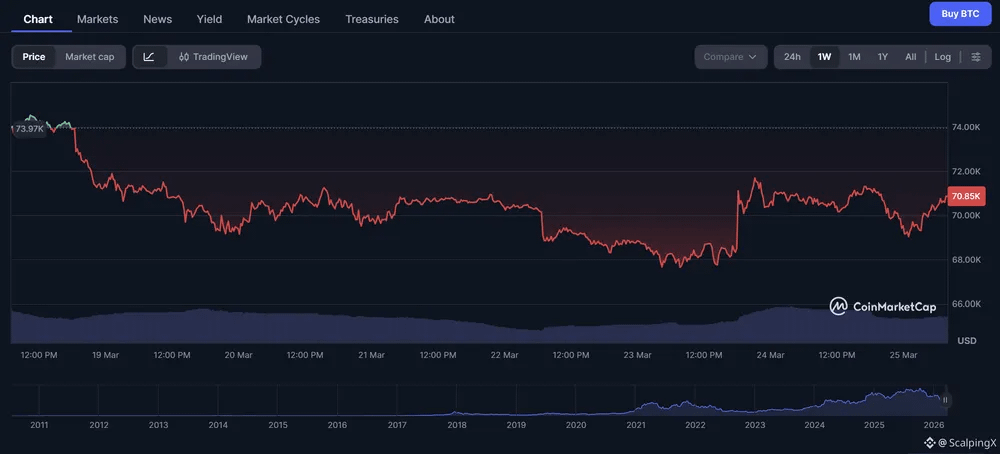This screenshot has width=1000, height=454.
Task: Click the 73.97K starting price label
Action: (29, 129)
